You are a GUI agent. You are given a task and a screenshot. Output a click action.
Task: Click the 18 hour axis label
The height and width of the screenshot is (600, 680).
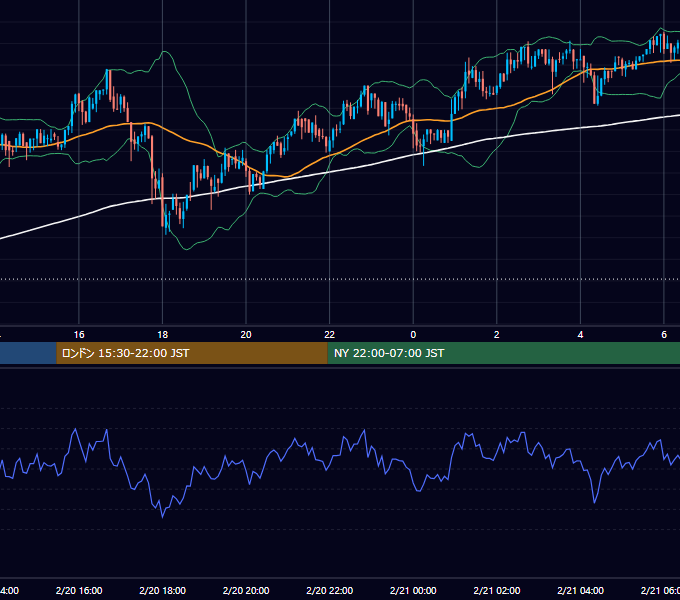click(162, 335)
